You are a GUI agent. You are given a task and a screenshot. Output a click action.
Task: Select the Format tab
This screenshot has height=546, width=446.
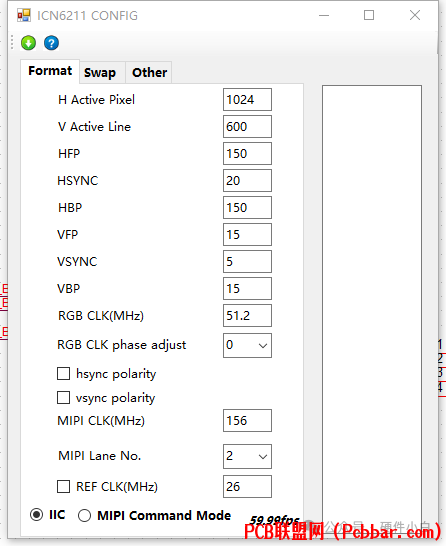50,71
